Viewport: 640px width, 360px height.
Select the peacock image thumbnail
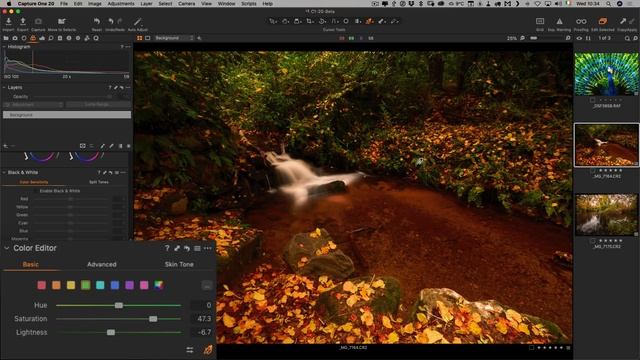click(x=607, y=74)
